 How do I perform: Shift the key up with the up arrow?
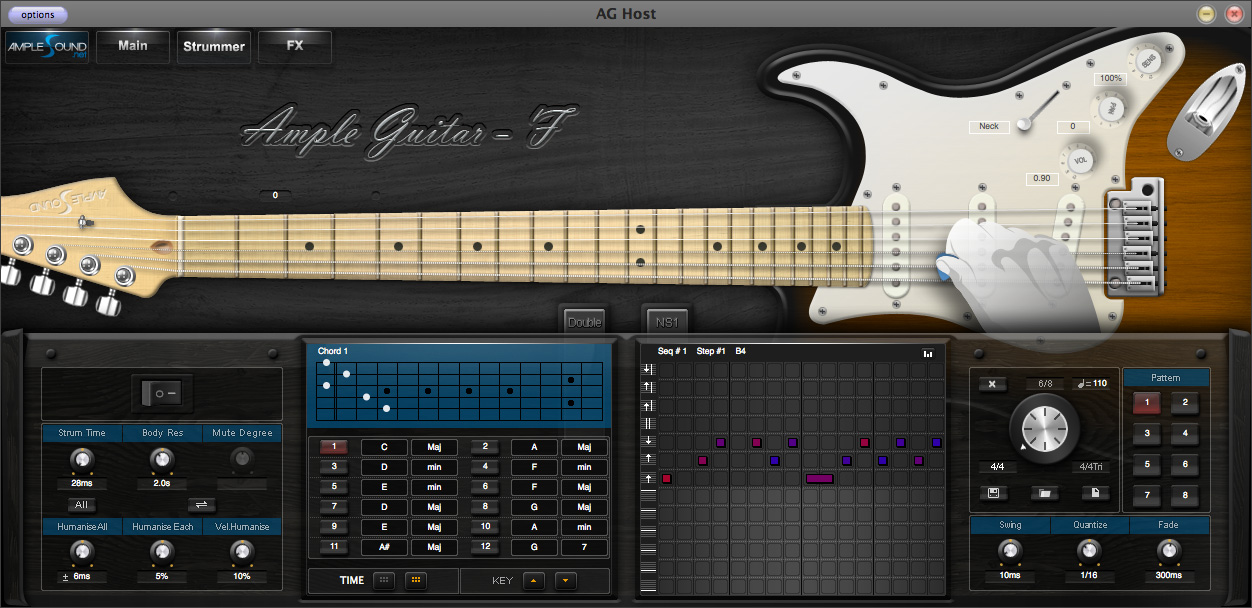(x=534, y=581)
